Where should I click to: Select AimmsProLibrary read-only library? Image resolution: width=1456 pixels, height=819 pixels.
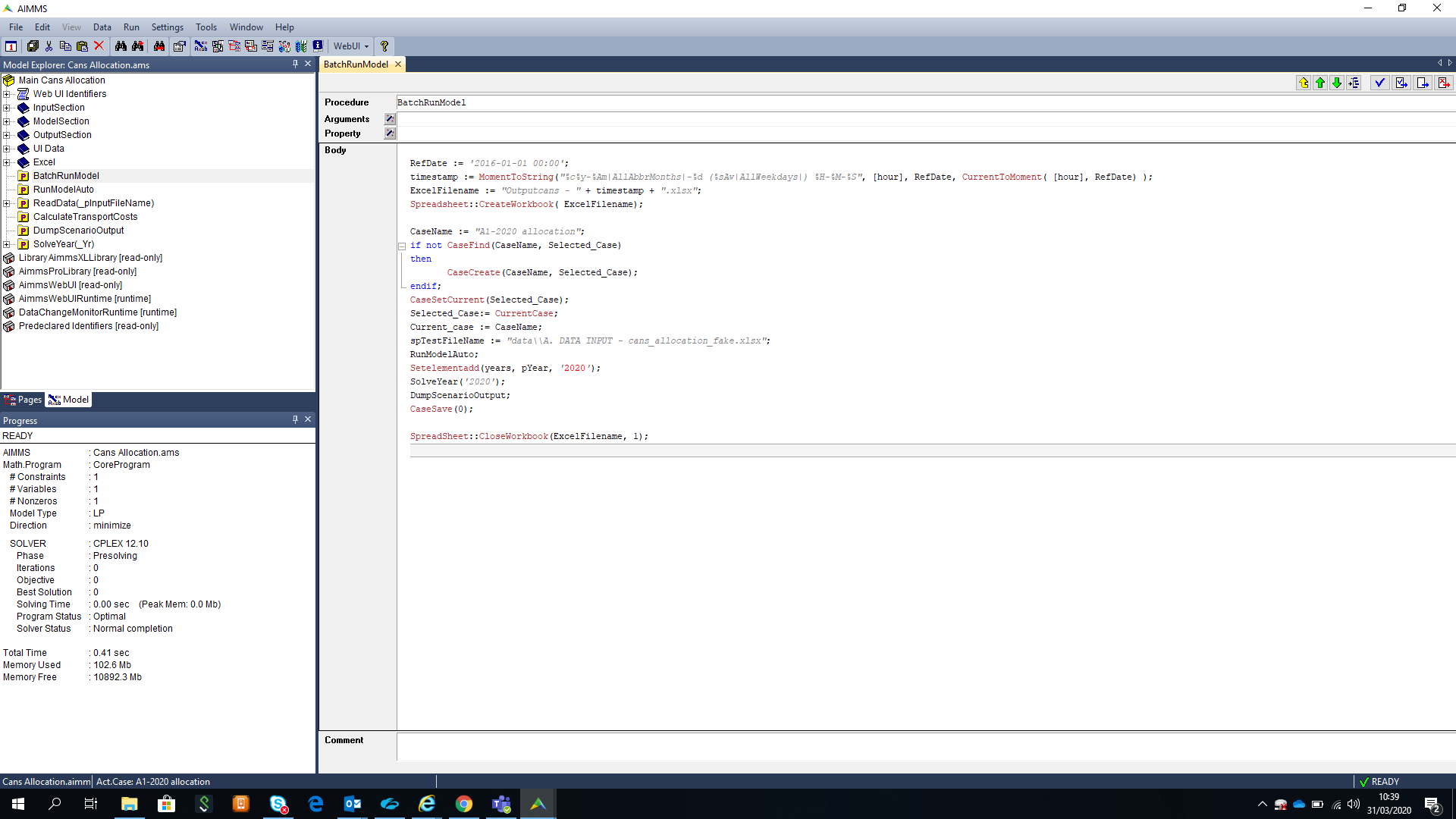77,271
